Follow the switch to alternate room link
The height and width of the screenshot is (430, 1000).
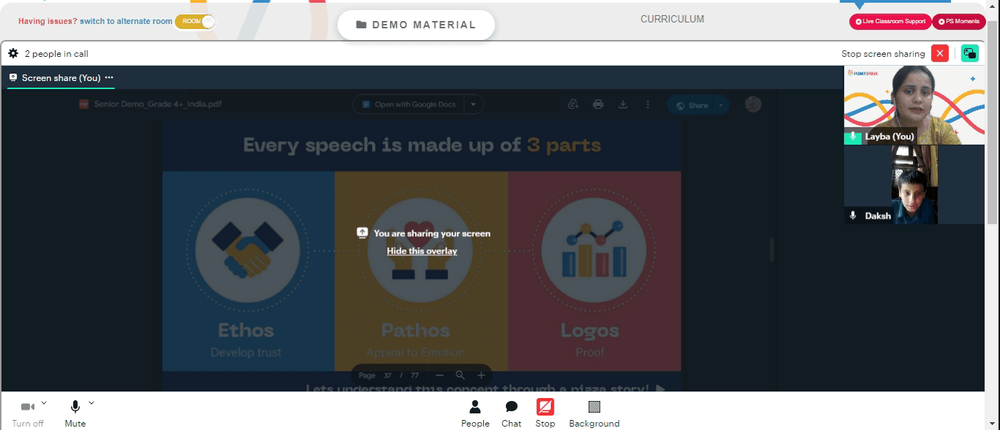[x=126, y=21]
